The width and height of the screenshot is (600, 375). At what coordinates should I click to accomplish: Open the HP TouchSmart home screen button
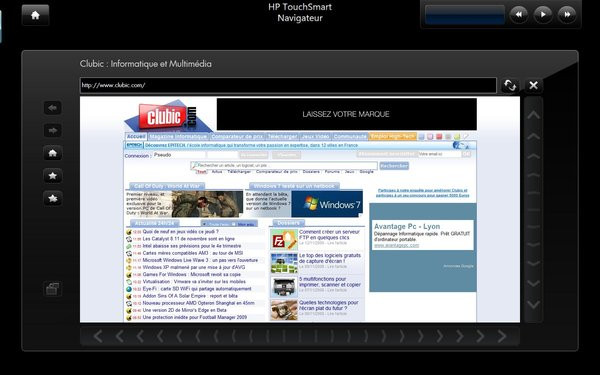(35, 15)
